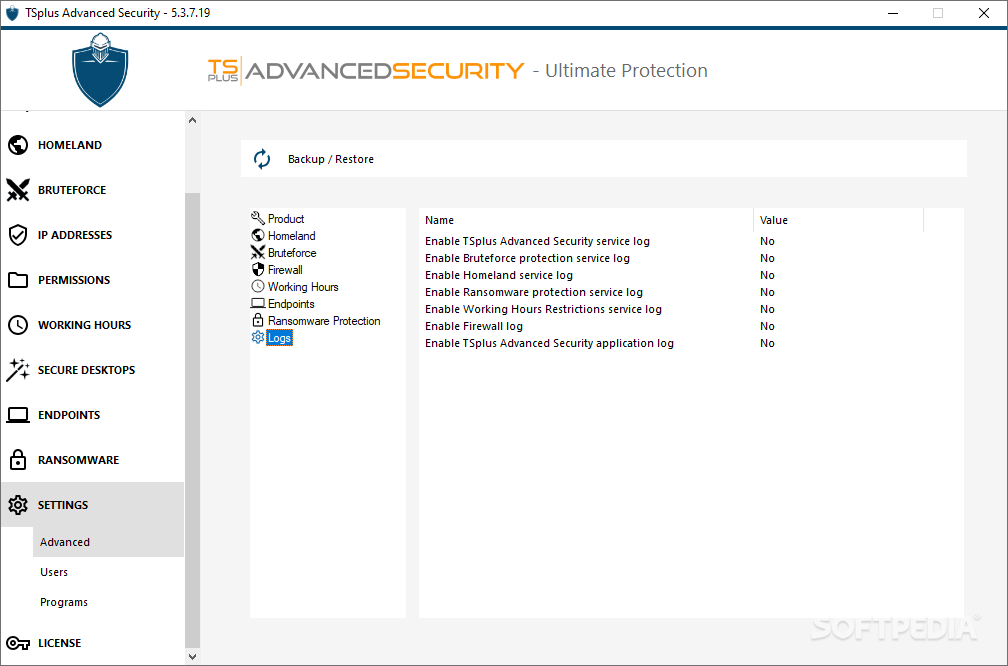This screenshot has width=1008, height=666.
Task: Click the sidebar vertical scrollbar thumb
Action: (x=192, y=420)
